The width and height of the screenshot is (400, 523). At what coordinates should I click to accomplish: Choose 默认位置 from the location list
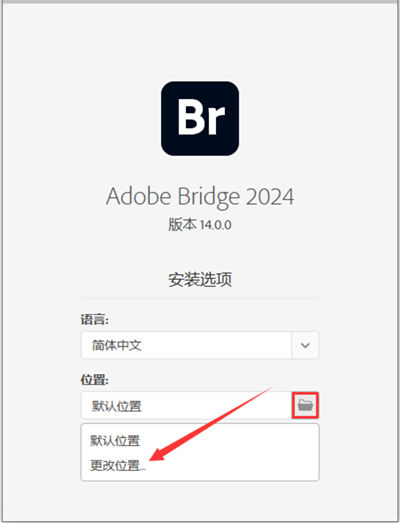click(115, 441)
